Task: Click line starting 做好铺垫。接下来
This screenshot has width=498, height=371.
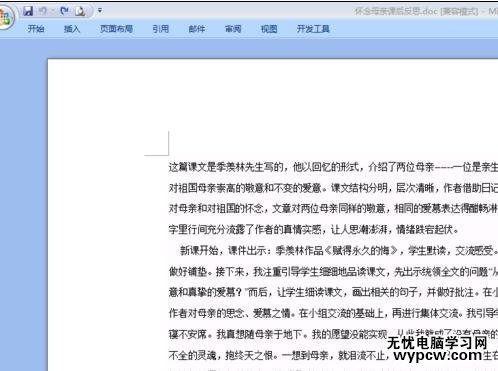Action: [333, 272]
